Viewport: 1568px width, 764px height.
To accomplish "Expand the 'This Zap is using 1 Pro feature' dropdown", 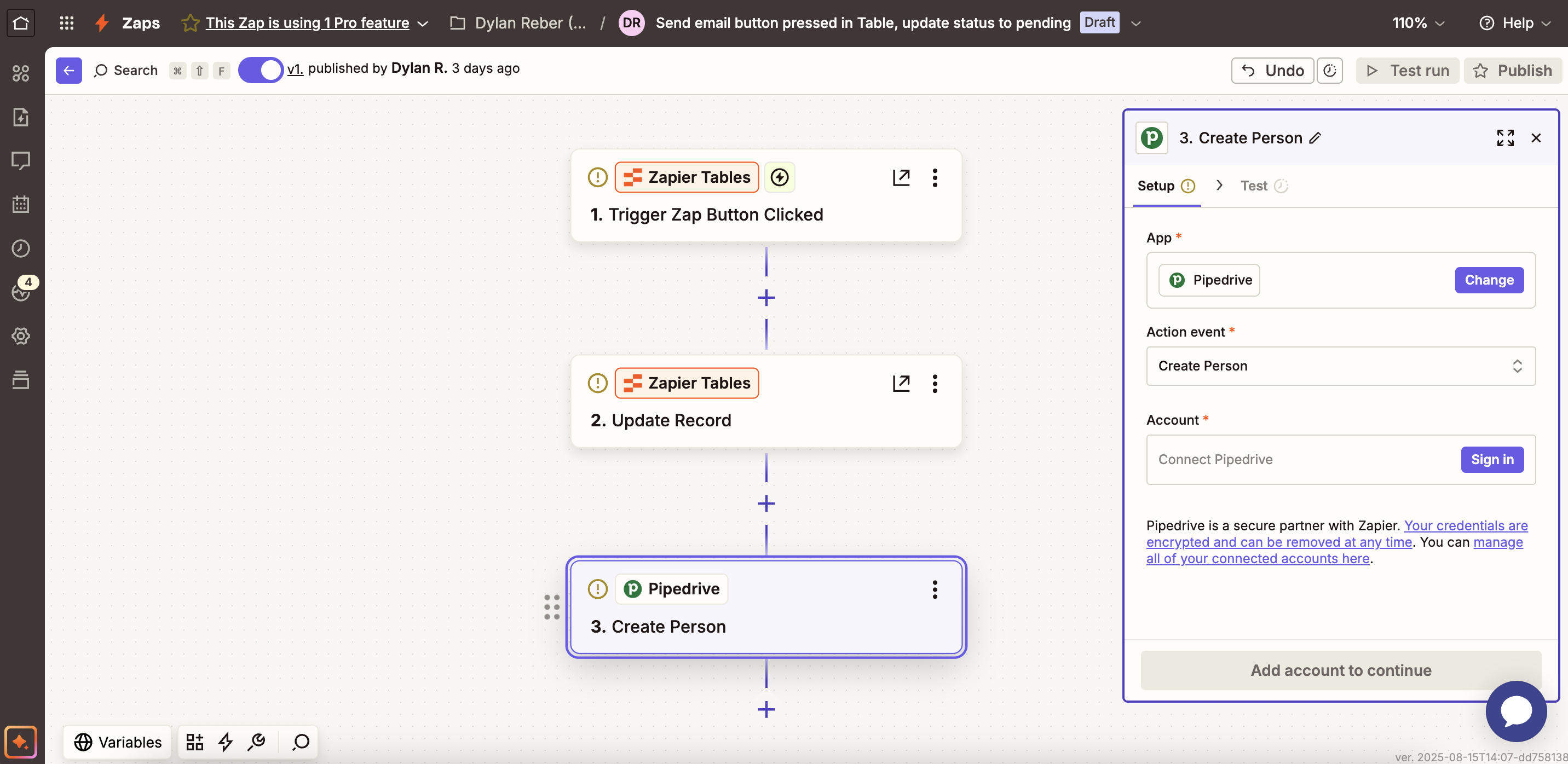I will 423,23.
